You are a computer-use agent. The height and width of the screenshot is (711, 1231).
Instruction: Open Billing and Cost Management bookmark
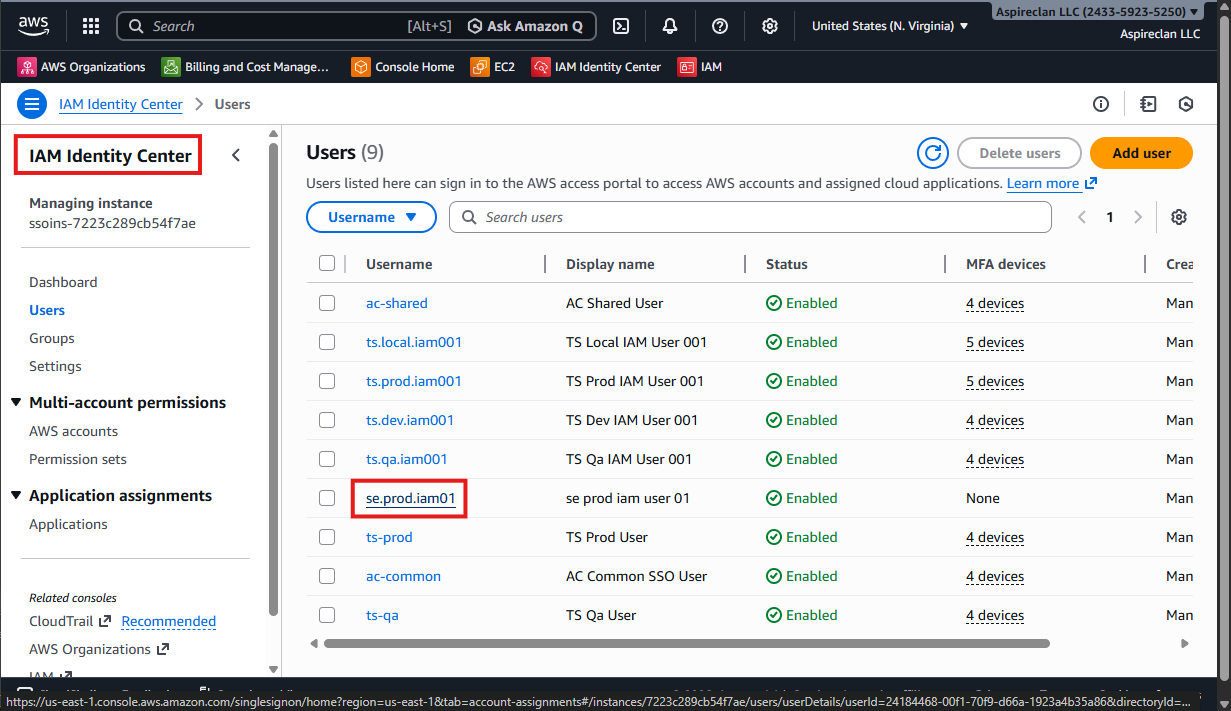246,67
